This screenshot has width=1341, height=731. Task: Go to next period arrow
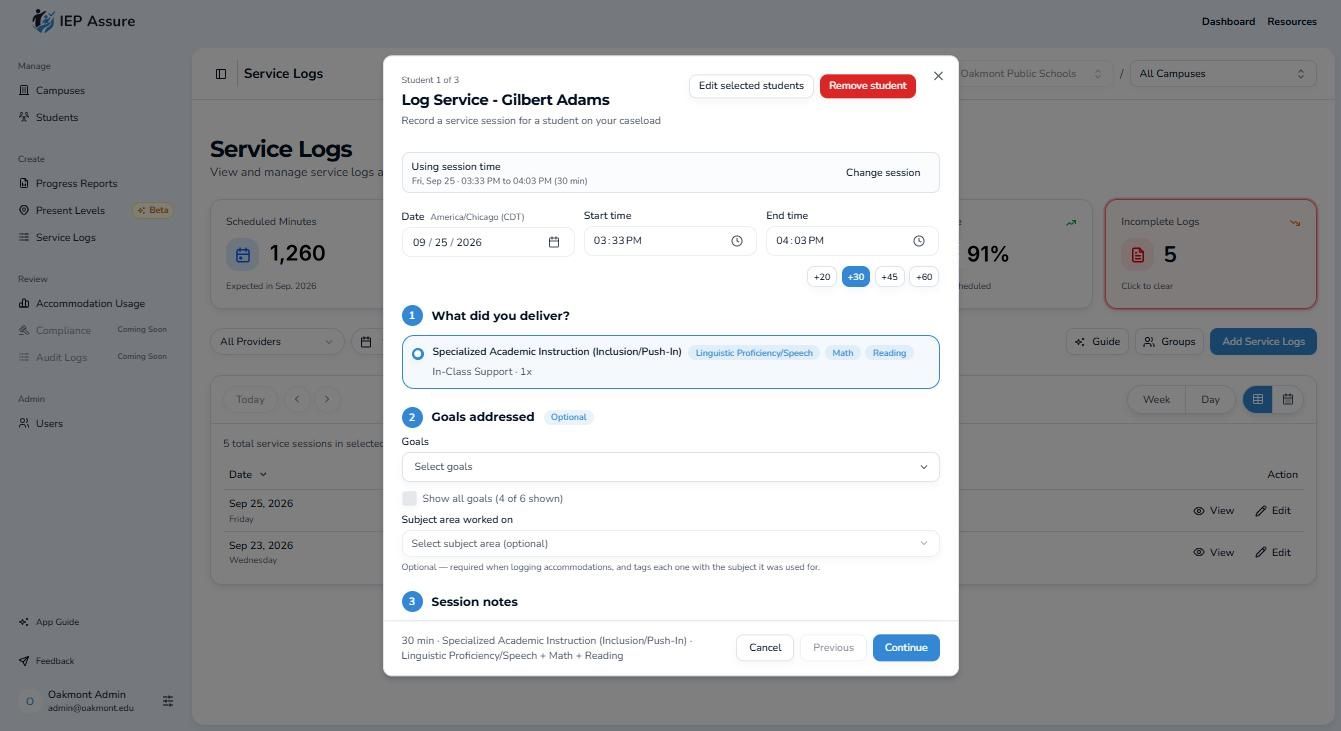327,399
